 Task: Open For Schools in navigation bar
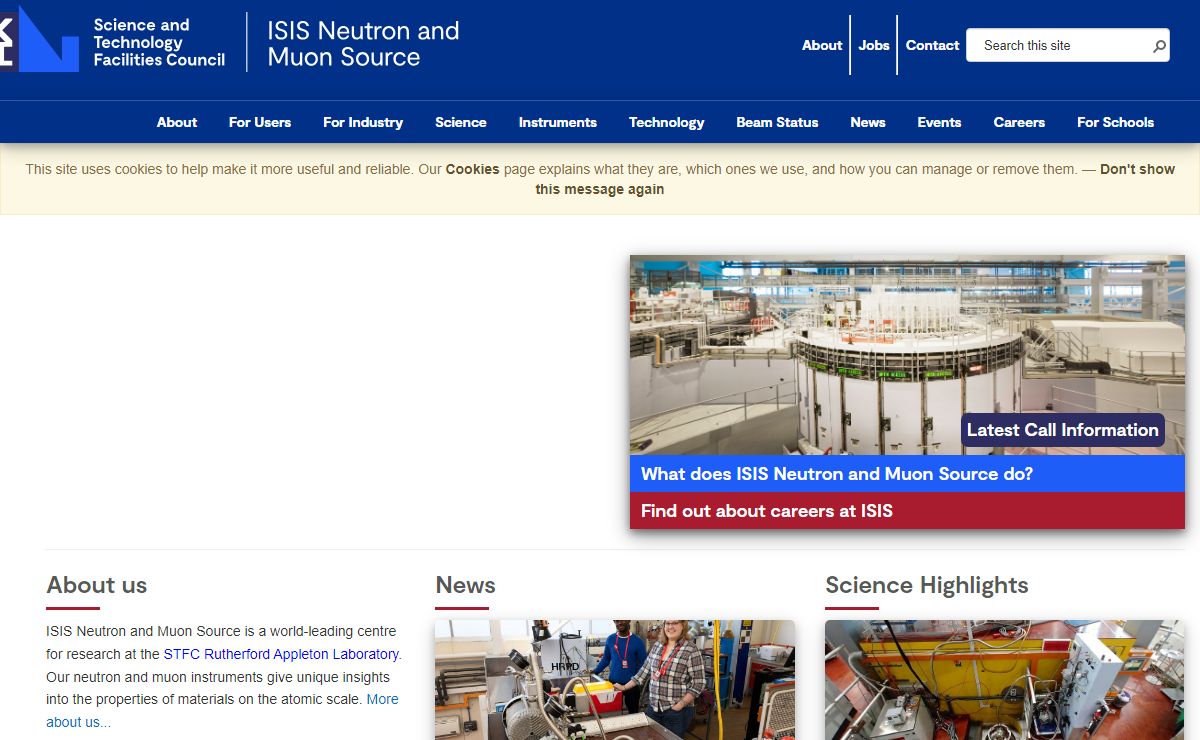1115,122
